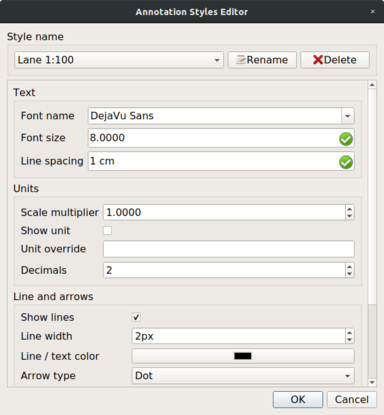Decrease Decimals value with down arrow
The width and height of the screenshot is (384, 415).
[x=349, y=274]
